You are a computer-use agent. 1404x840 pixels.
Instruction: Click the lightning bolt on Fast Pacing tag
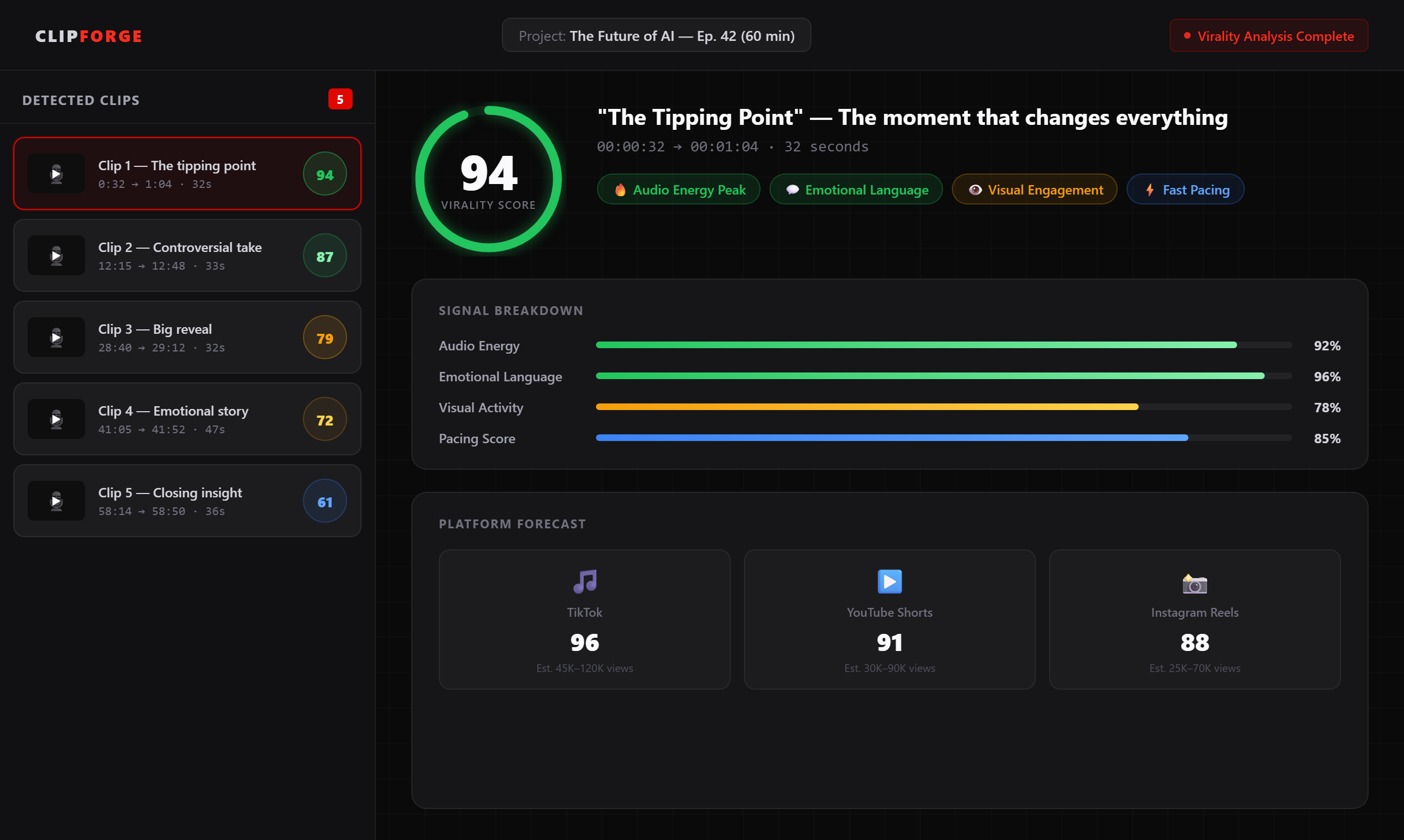tap(1150, 190)
